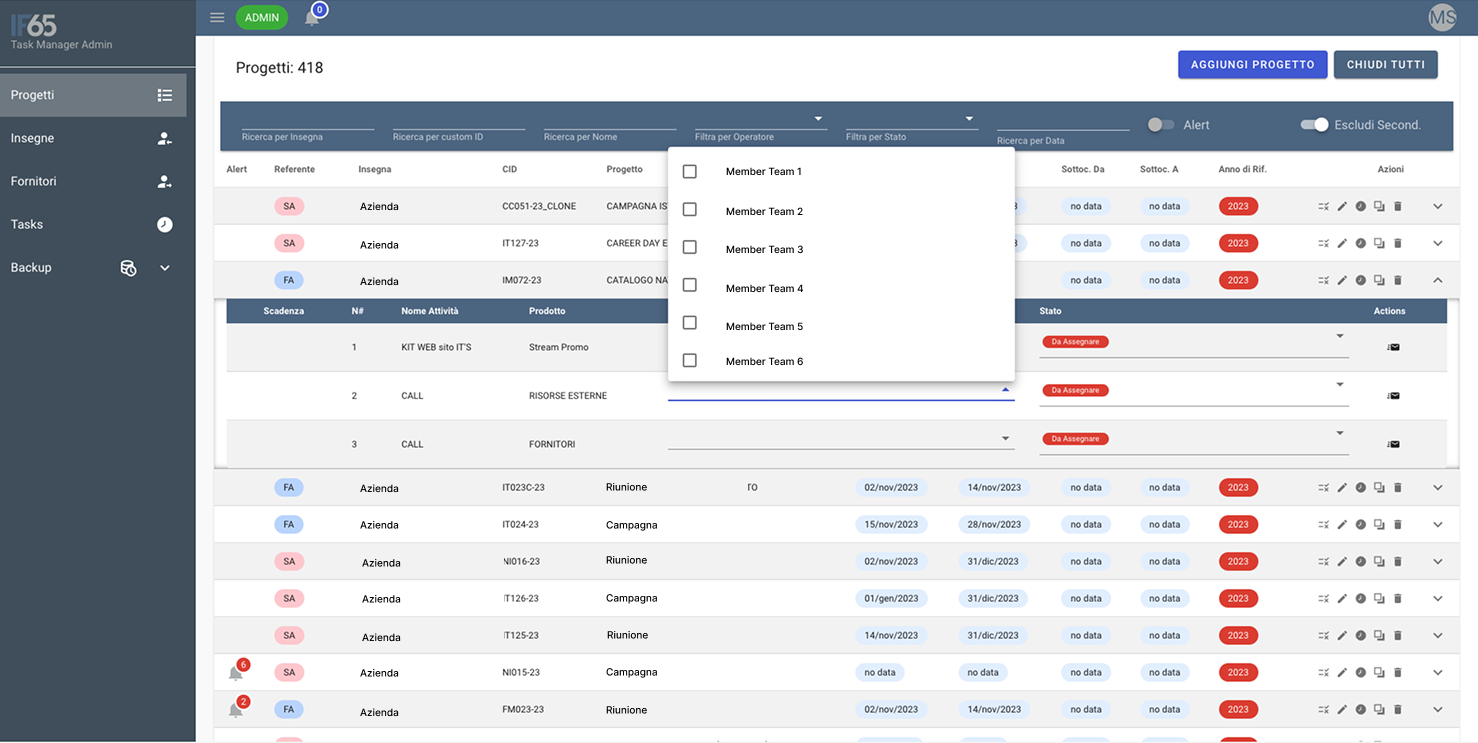
Task: Check the Member Team 1 checkbox
Action: [x=690, y=171]
